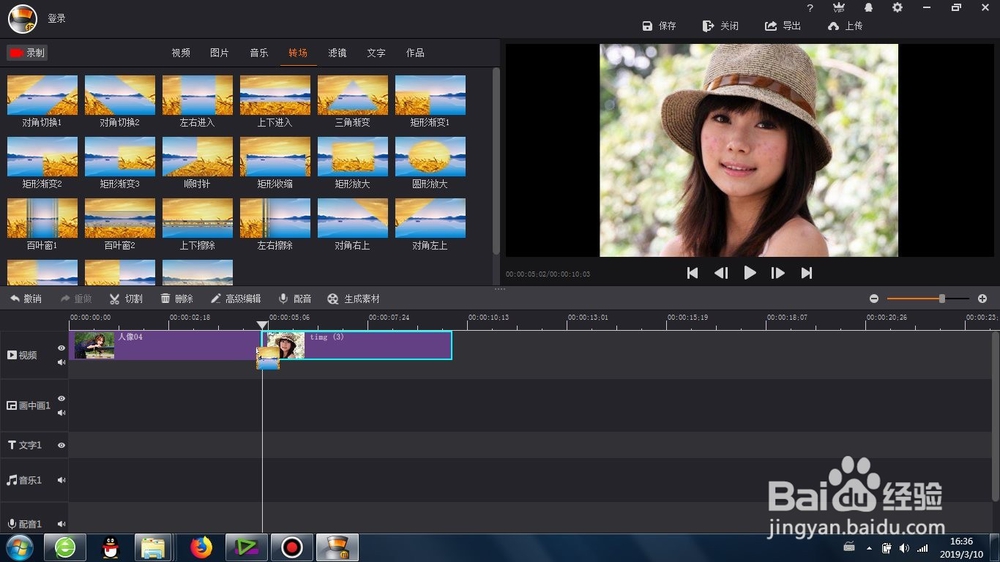Open the QQ penguin taskbar icon
This screenshot has width=1000, height=562.
click(x=110, y=547)
